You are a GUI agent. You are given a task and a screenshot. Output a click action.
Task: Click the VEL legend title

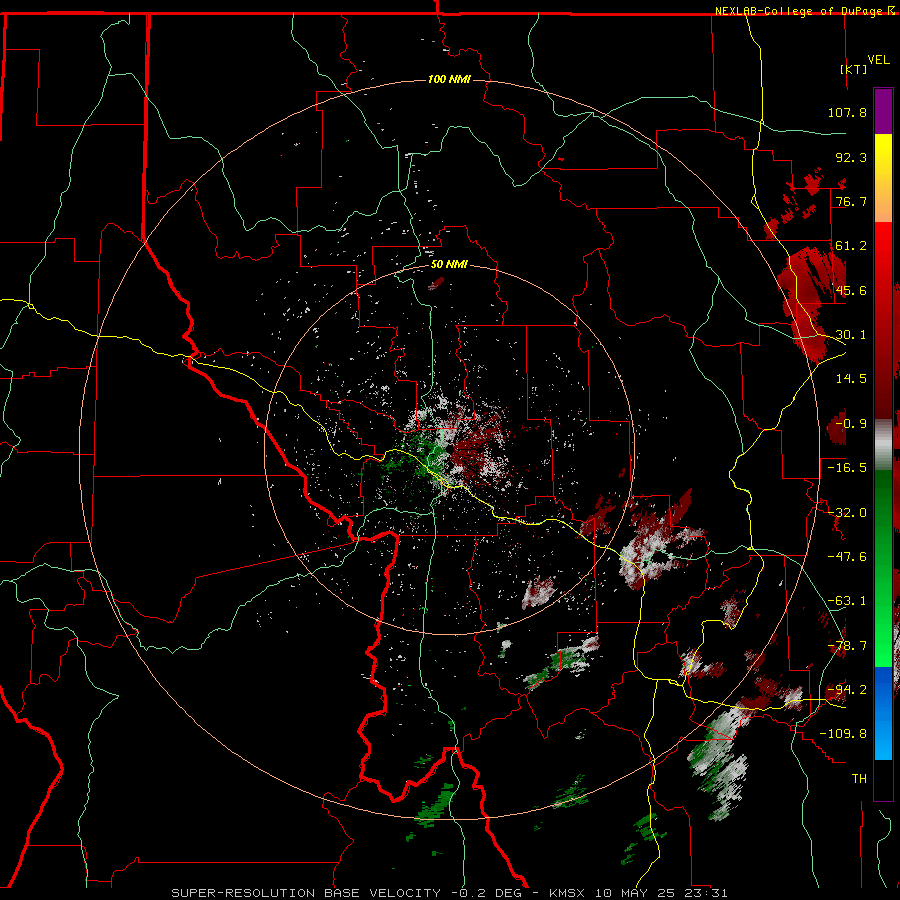pyautogui.click(x=878, y=60)
